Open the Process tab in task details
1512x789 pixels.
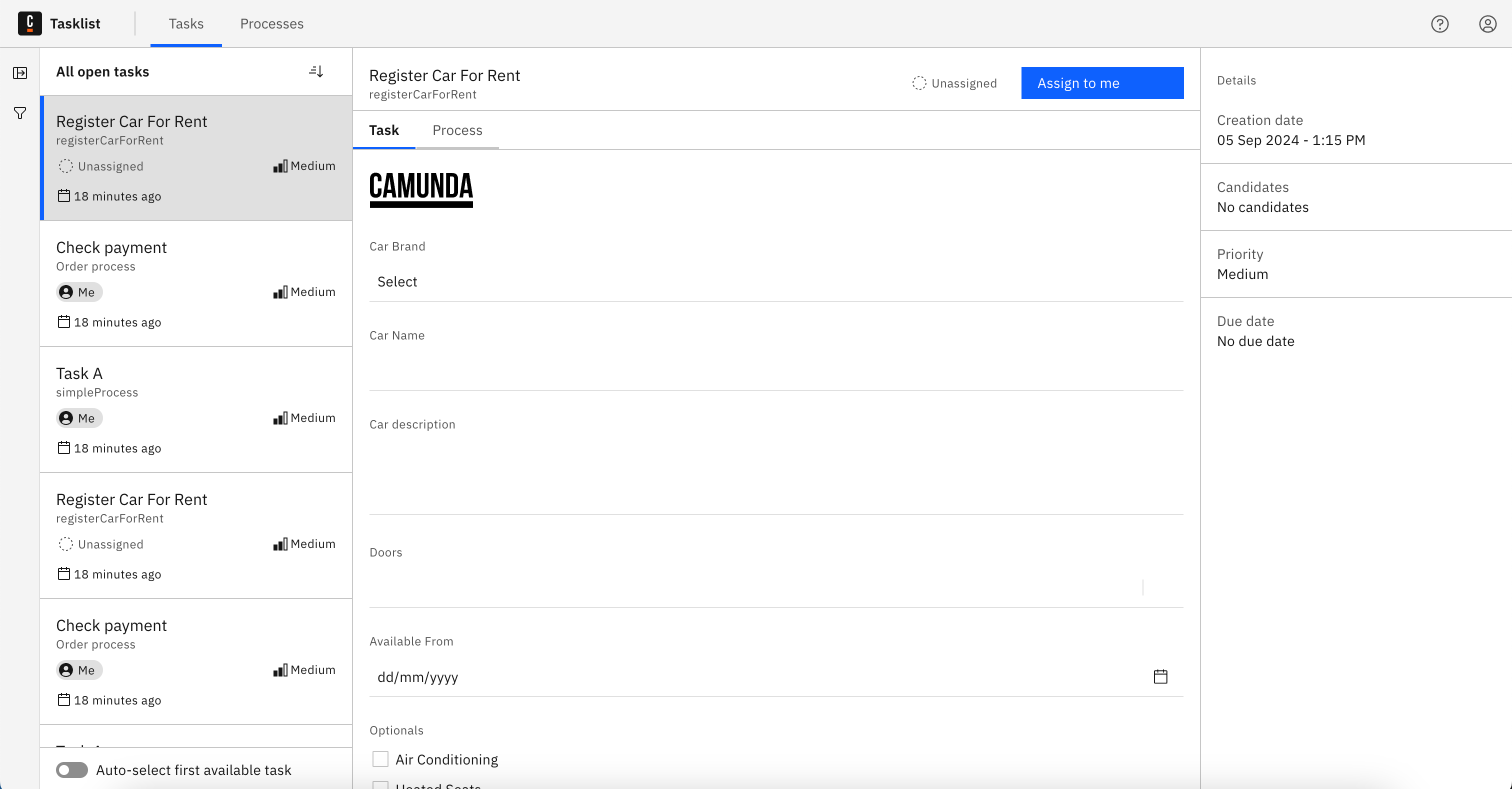457,131
